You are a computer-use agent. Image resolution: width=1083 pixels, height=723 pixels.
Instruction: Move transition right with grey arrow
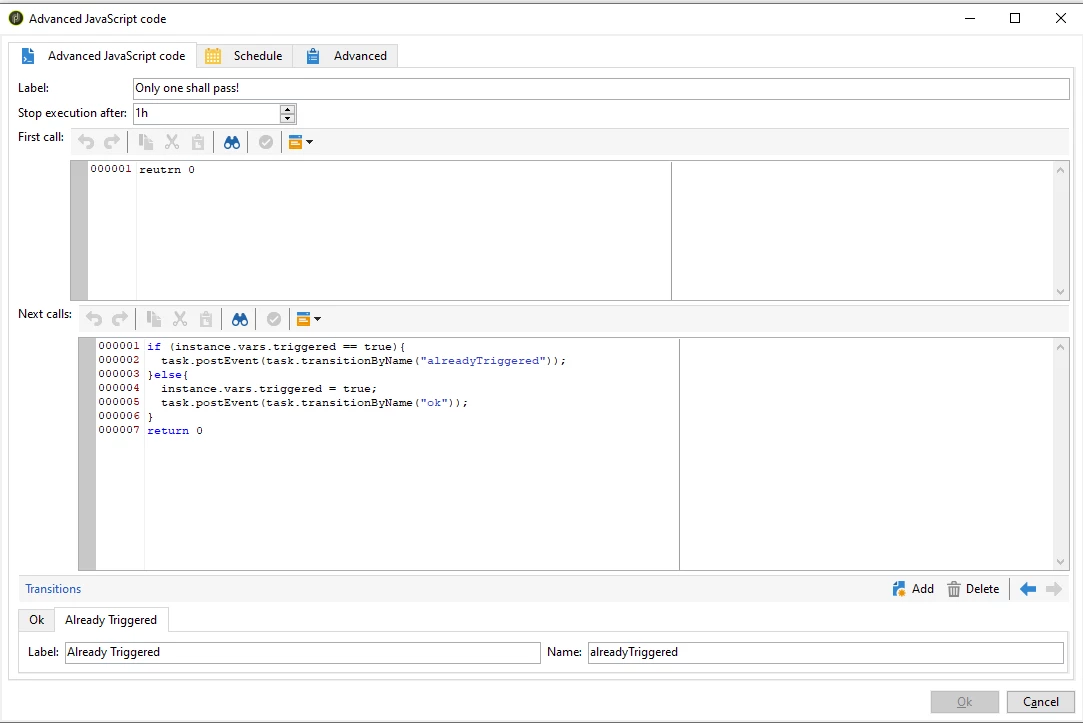(1053, 589)
